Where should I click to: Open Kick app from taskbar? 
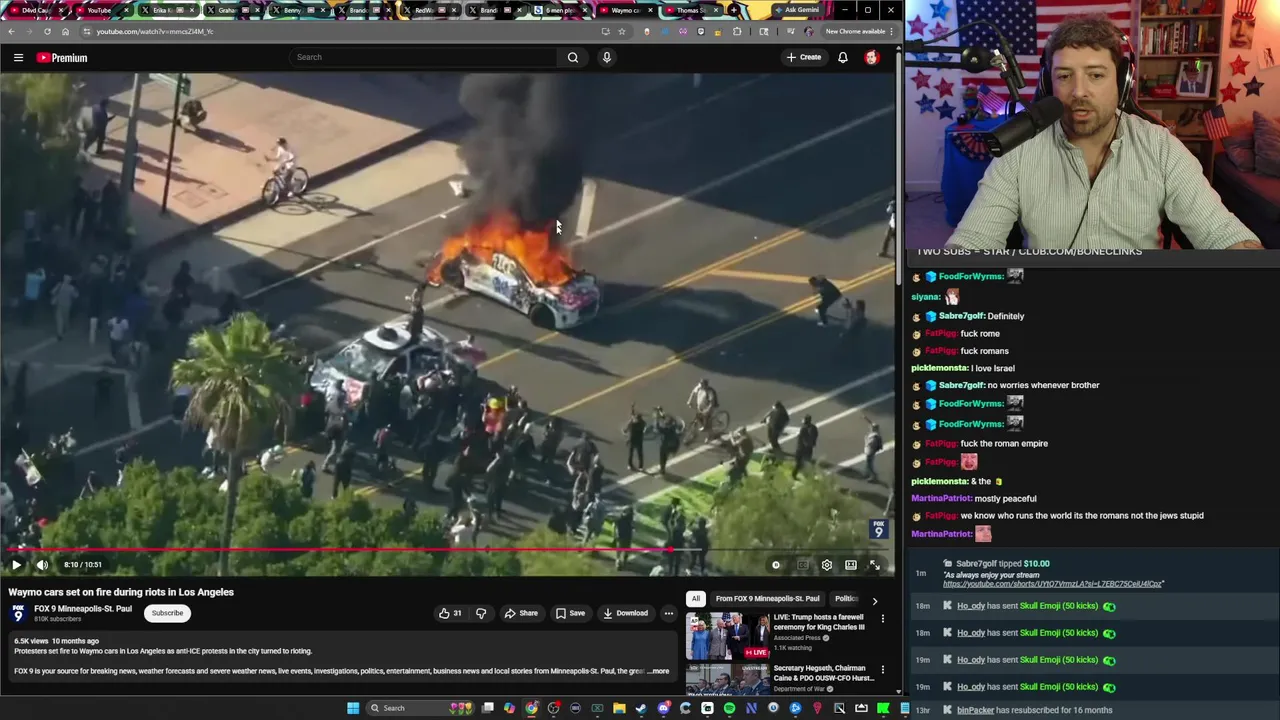click(x=882, y=708)
